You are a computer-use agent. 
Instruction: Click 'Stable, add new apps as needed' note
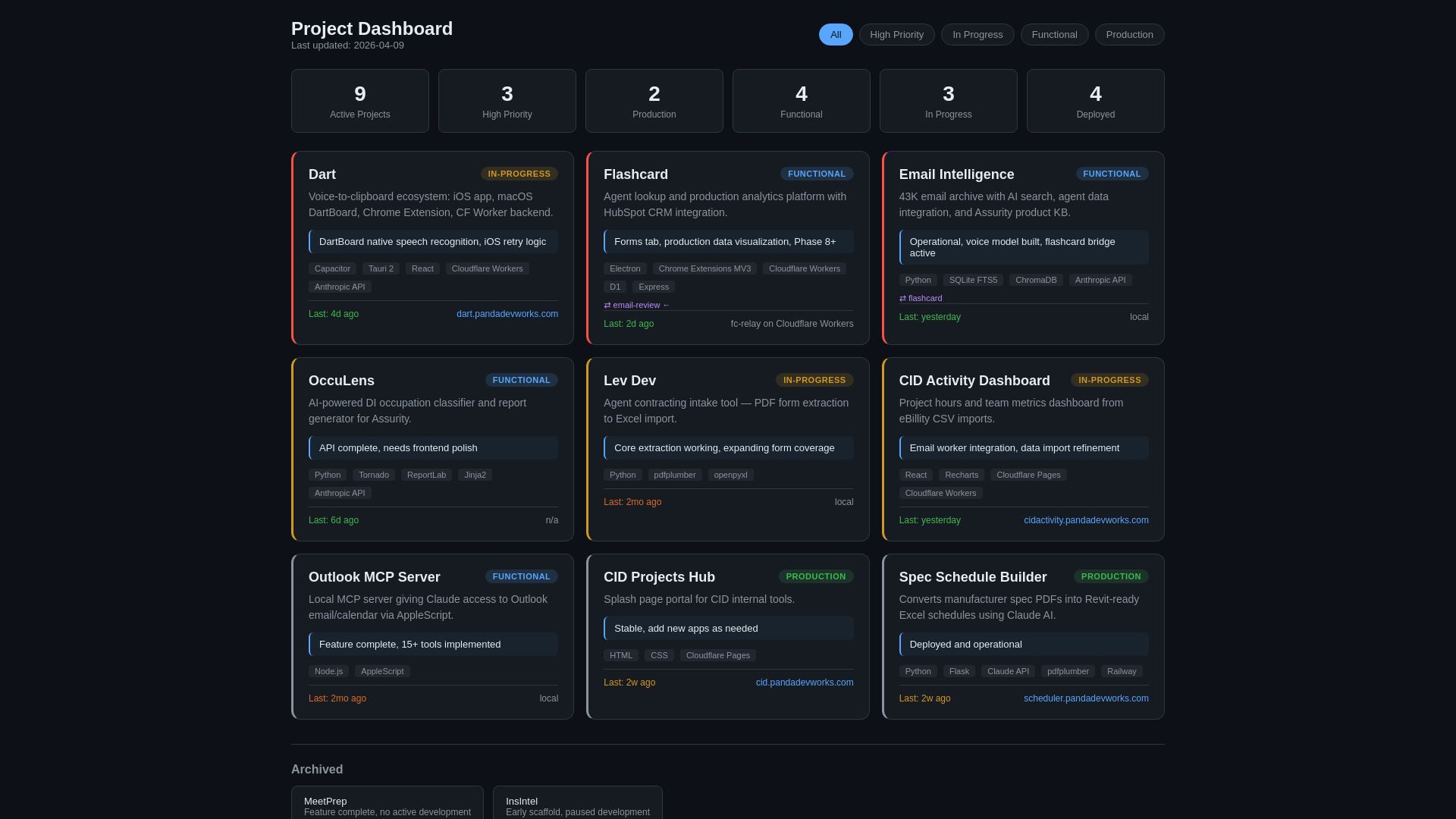pos(728,629)
